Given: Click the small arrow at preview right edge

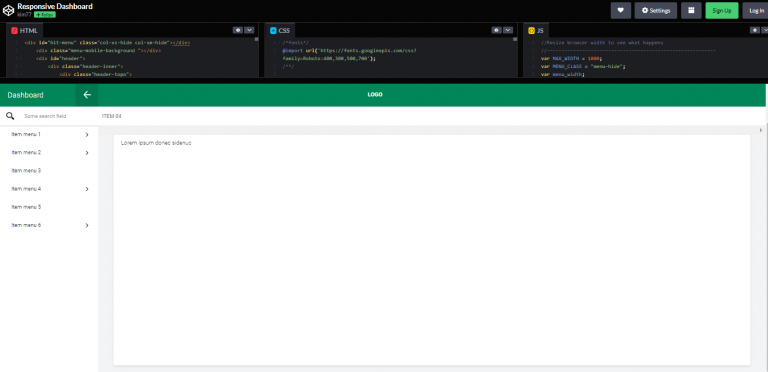Looking at the screenshot, I should pos(761,130).
